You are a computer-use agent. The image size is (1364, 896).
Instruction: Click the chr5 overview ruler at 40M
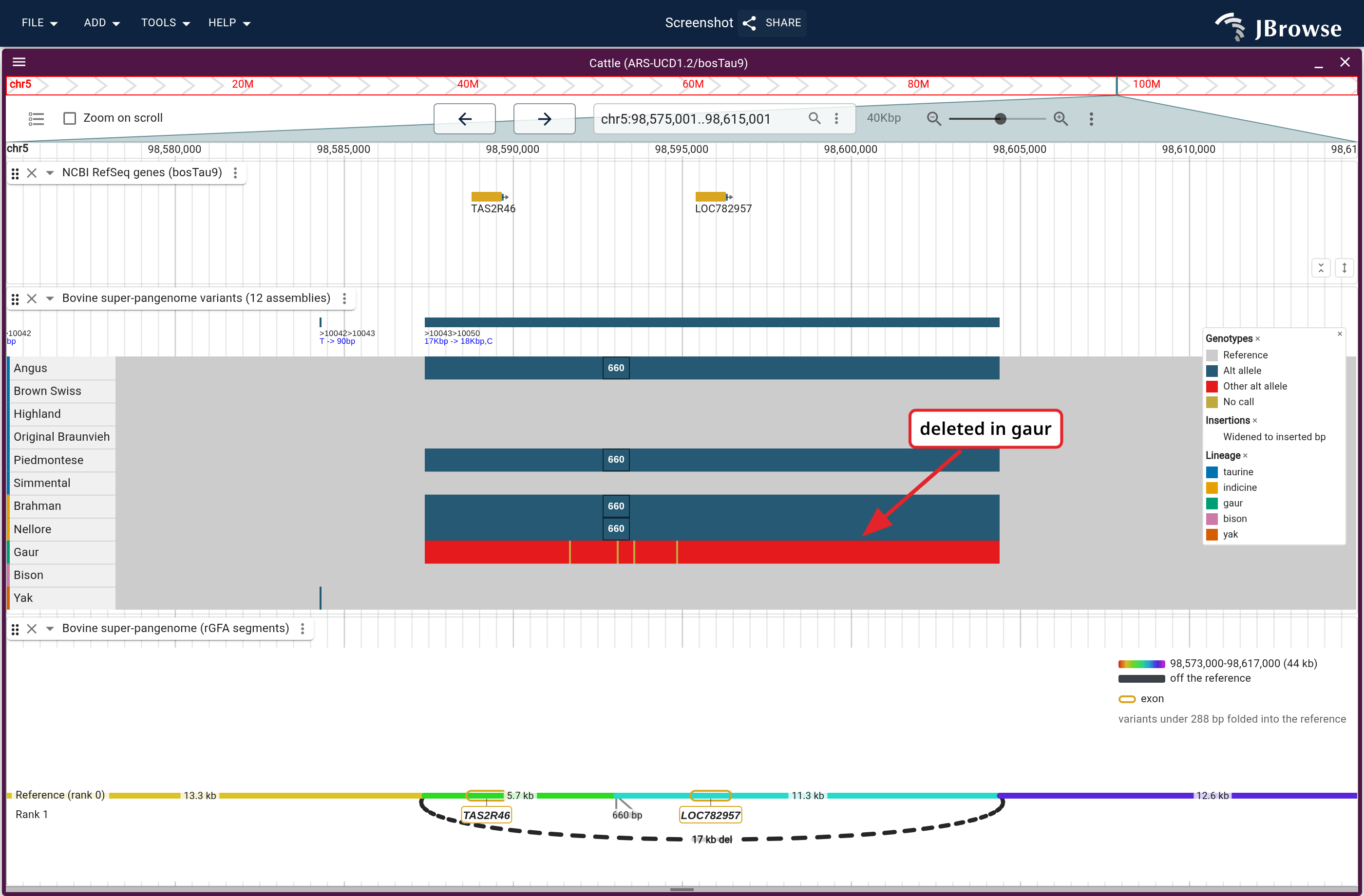[x=468, y=84]
